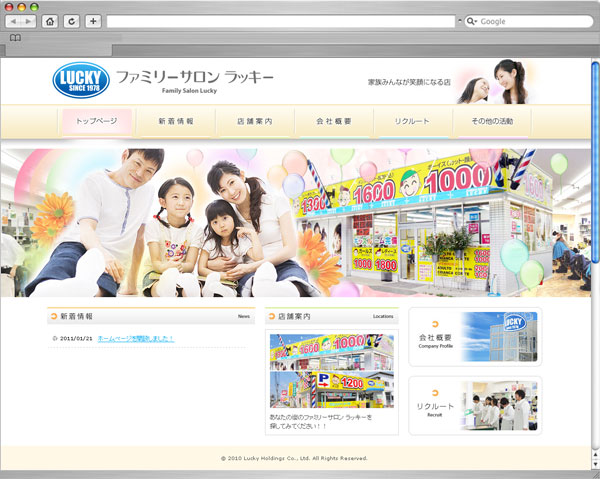Open the bookmarks book icon

pos(15,37)
